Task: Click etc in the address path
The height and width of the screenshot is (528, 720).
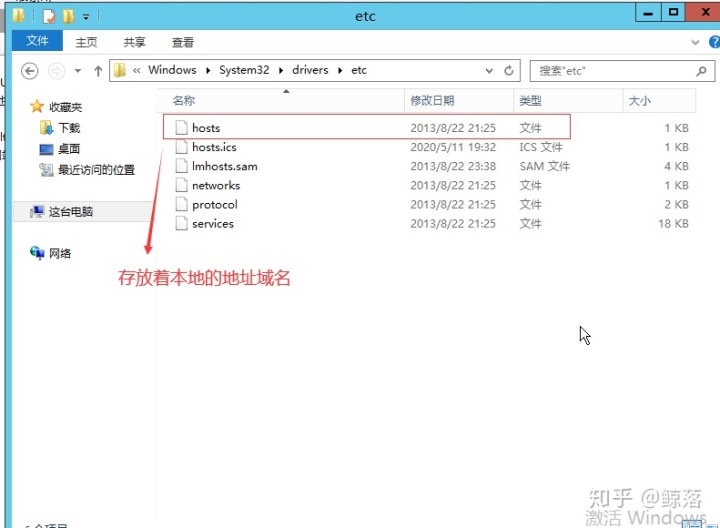Action: click(x=359, y=70)
